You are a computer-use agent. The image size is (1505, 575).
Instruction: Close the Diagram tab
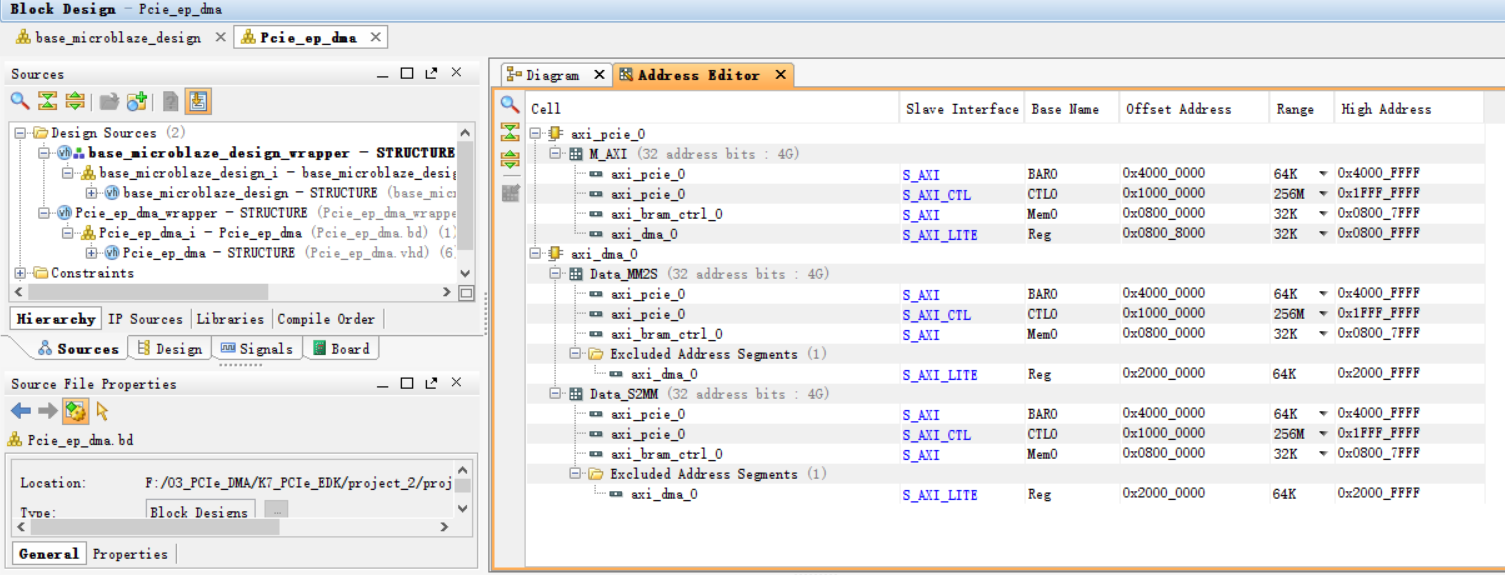(x=599, y=75)
